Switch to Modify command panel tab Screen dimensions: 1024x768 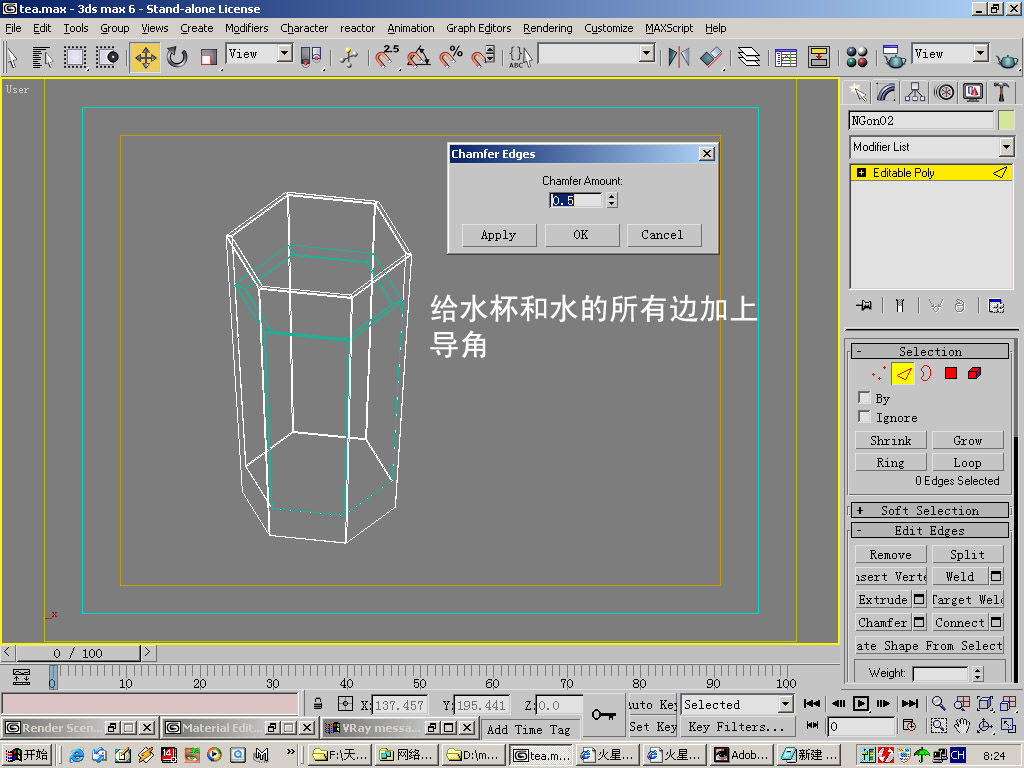pos(886,92)
